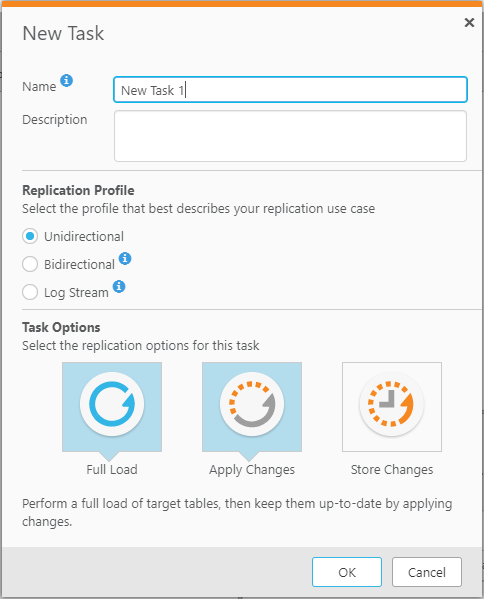Click the 'Full Load' caption text
484x599 pixels.
[x=112, y=469]
